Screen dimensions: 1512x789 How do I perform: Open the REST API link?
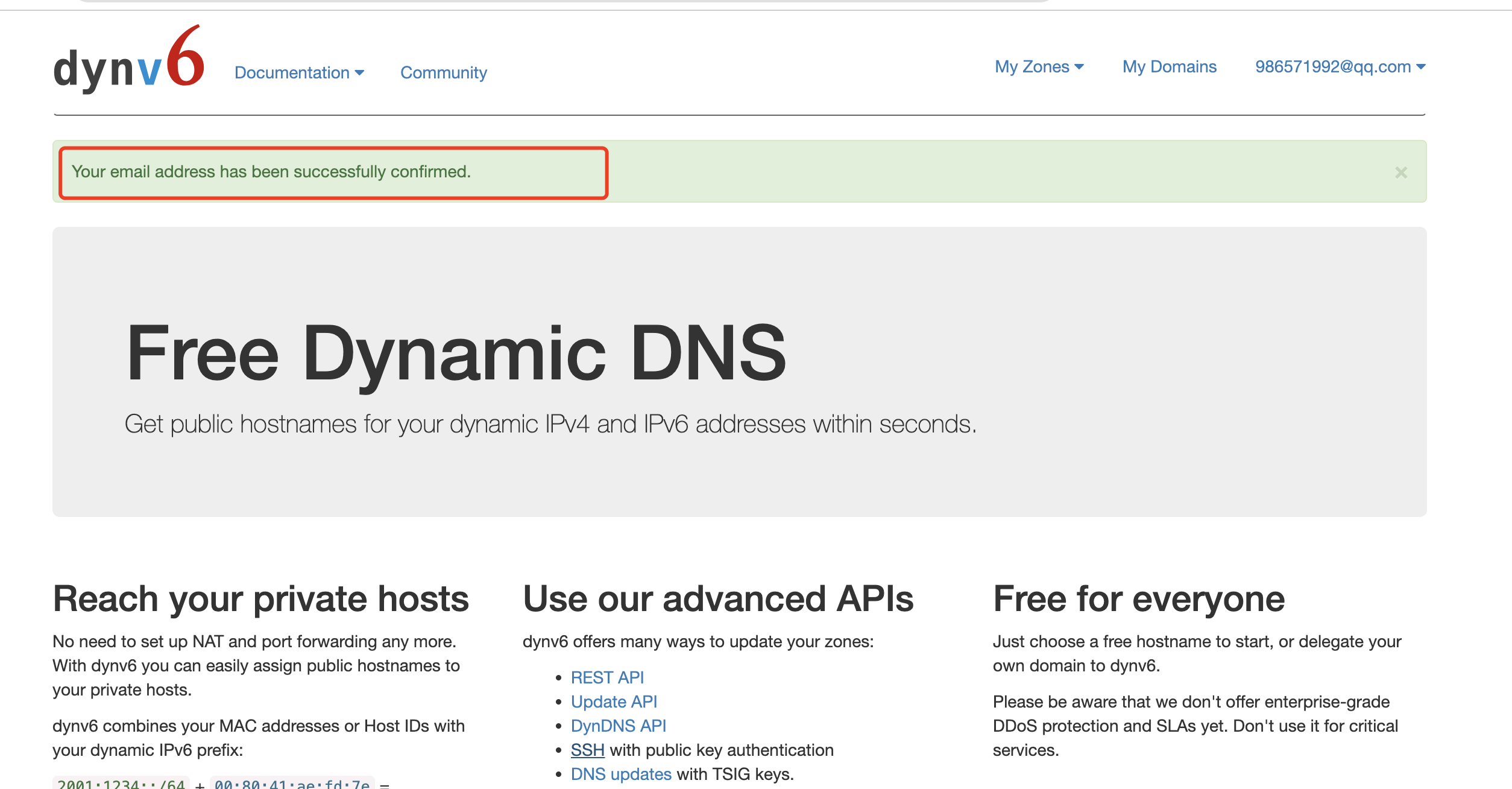(x=607, y=677)
